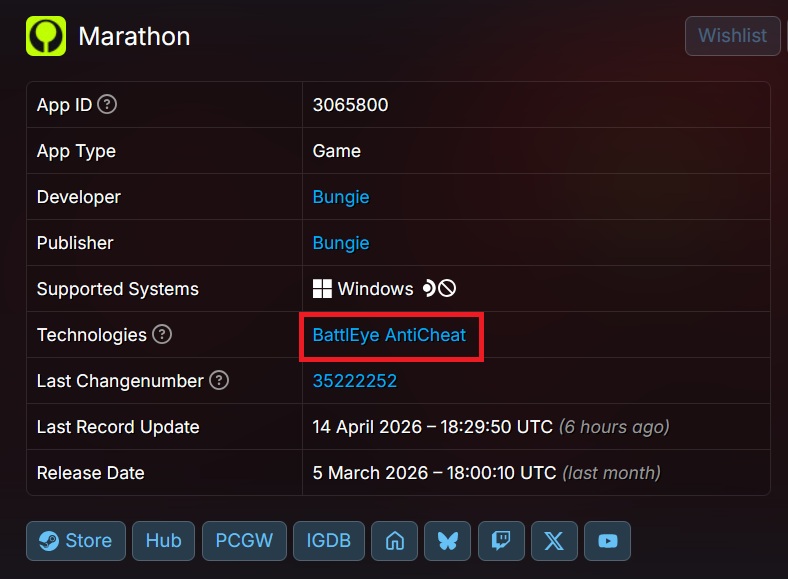Click the Steam Deck logo icon

(x=429, y=288)
